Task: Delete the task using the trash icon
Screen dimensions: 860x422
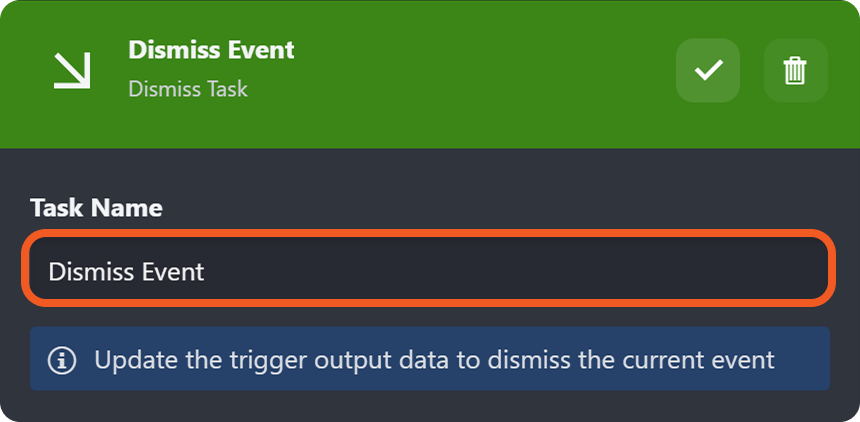Action: (x=795, y=71)
